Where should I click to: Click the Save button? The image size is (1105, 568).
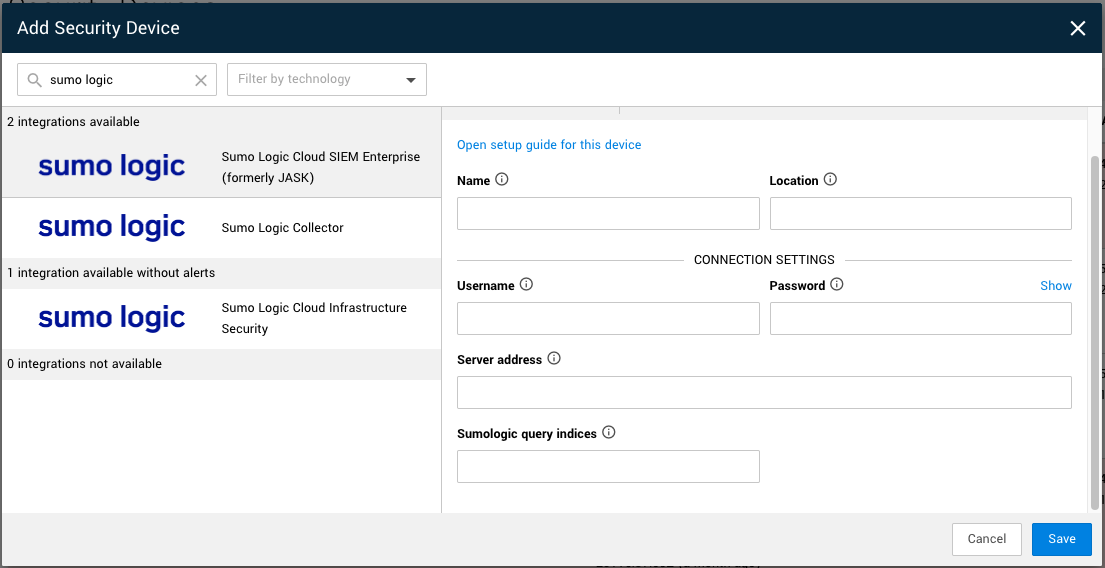point(1061,539)
